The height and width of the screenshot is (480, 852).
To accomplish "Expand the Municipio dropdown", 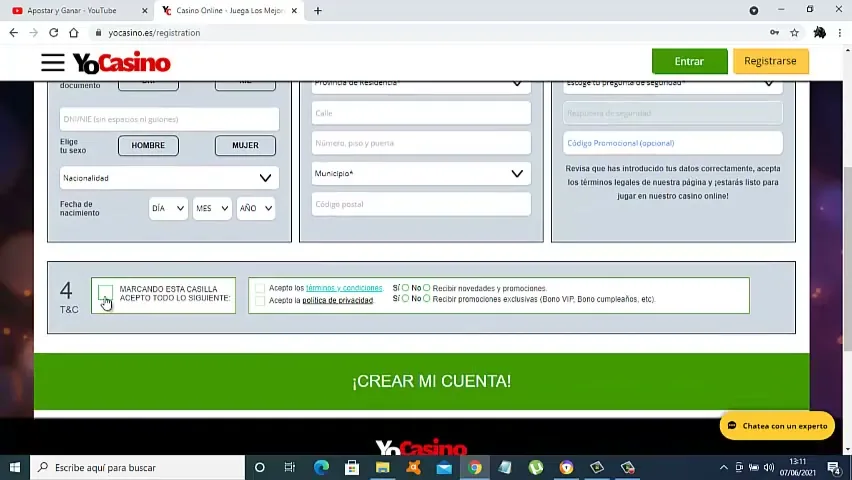I will point(421,173).
